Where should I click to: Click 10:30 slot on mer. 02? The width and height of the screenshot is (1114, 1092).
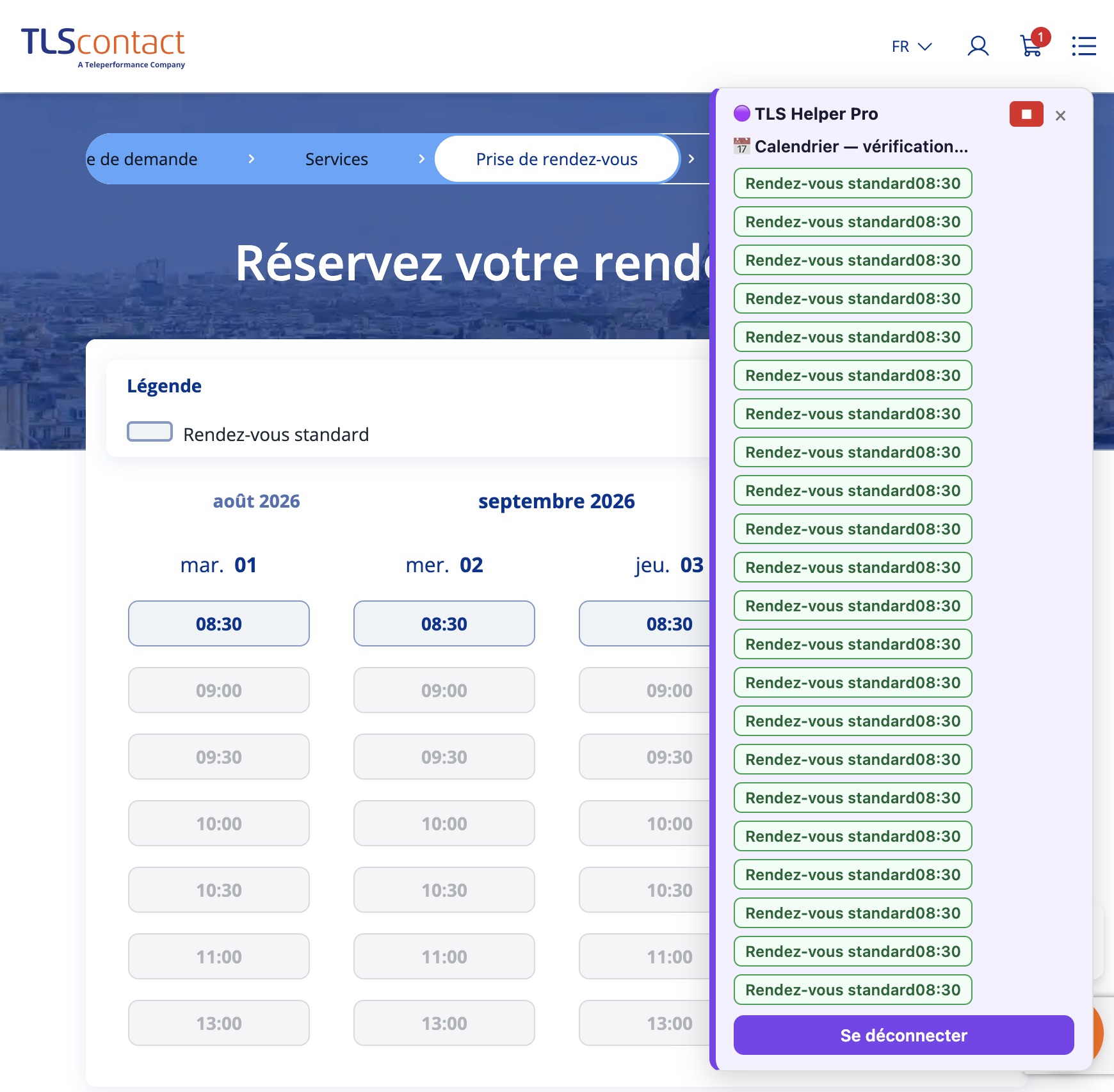tap(444, 890)
